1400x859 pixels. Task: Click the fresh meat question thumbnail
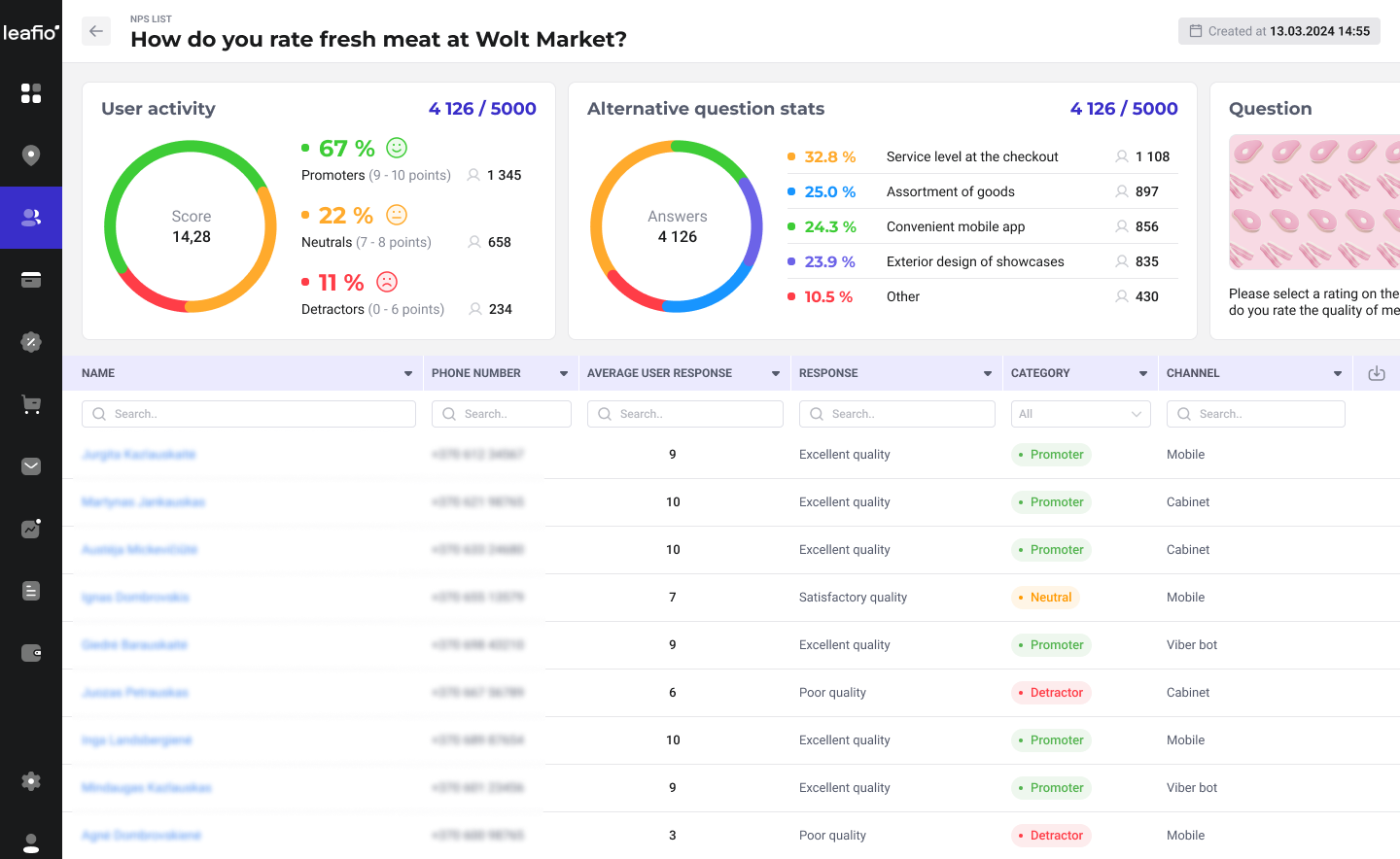click(1313, 202)
